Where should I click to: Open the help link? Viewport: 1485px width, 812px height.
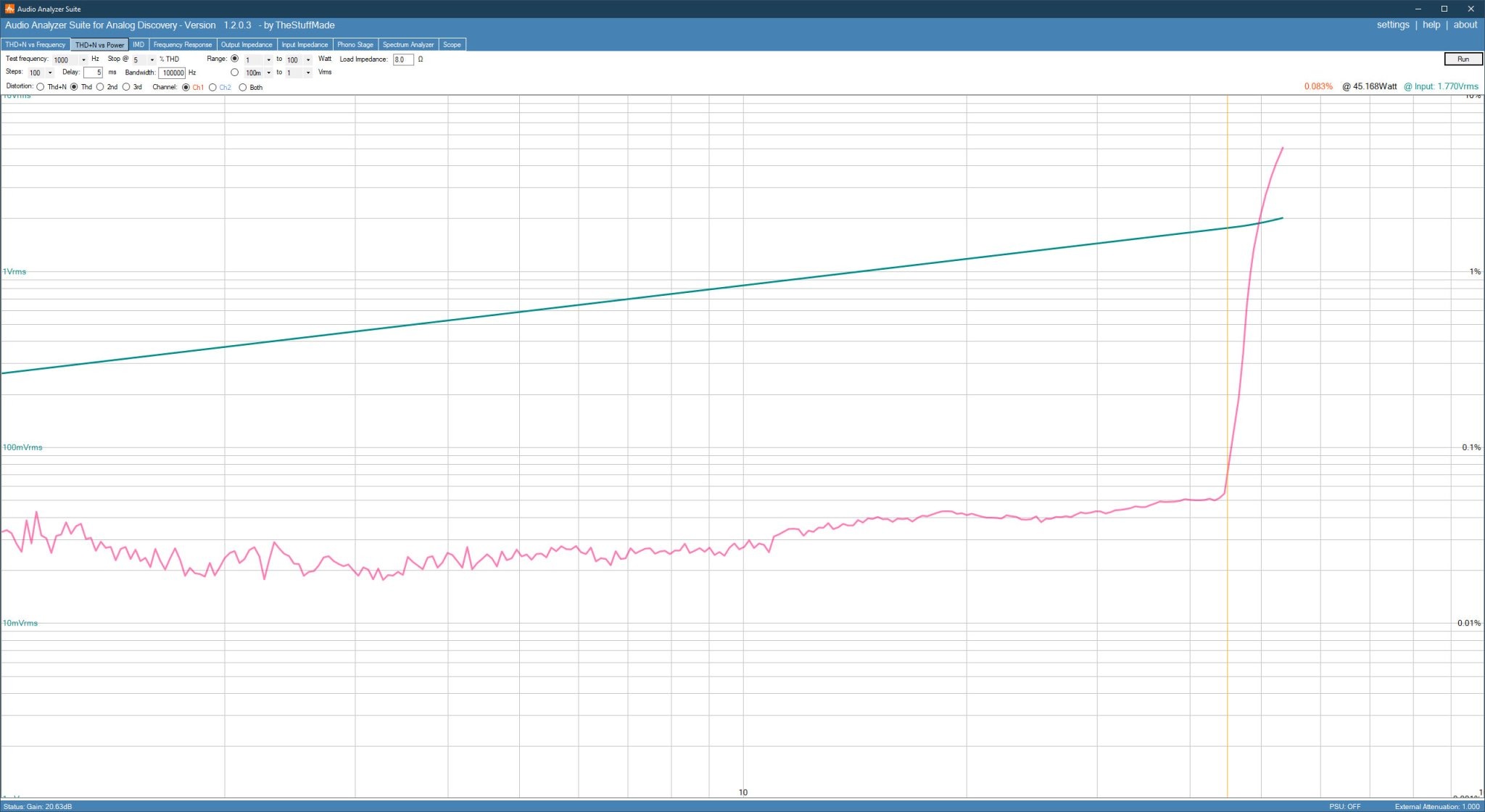(x=1431, y=25)
